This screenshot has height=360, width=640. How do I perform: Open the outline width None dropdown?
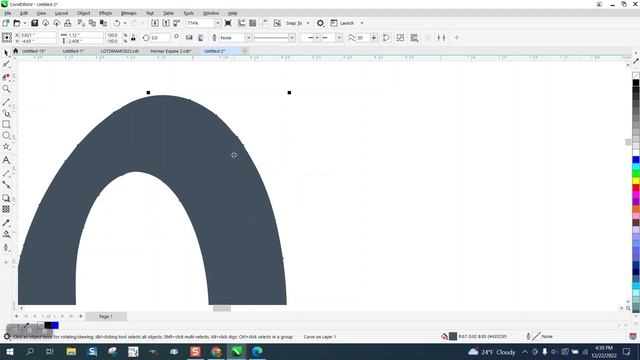click(x=248, y=38)
